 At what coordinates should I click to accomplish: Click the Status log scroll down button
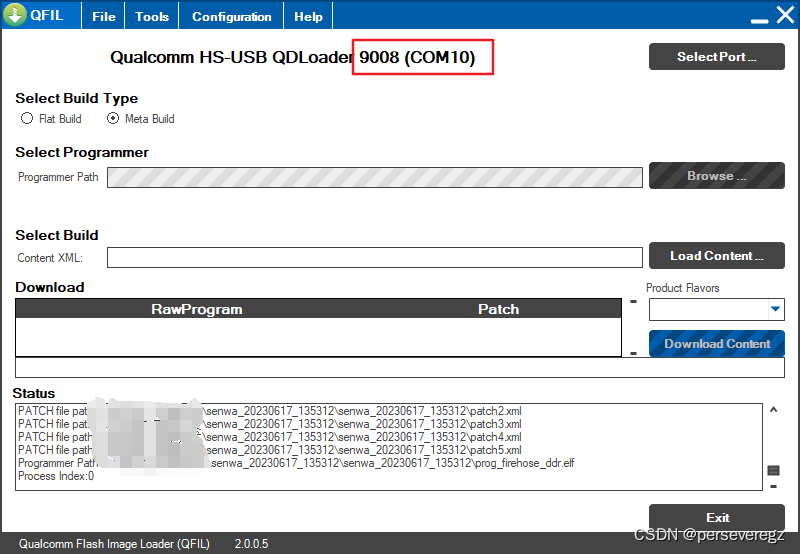pyautogui.click(x=773, y=487)
